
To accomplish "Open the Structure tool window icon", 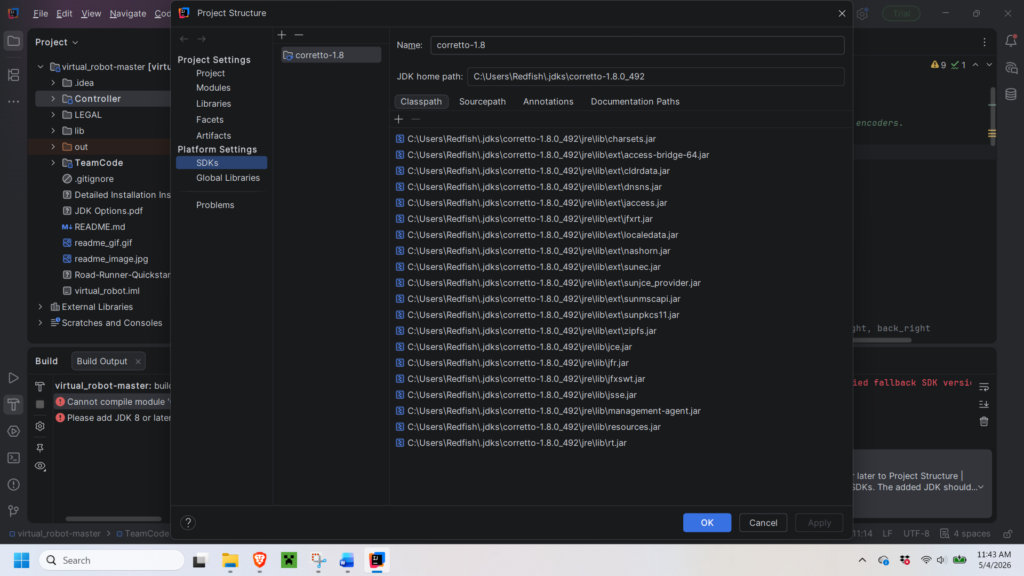I will point(13,75).
